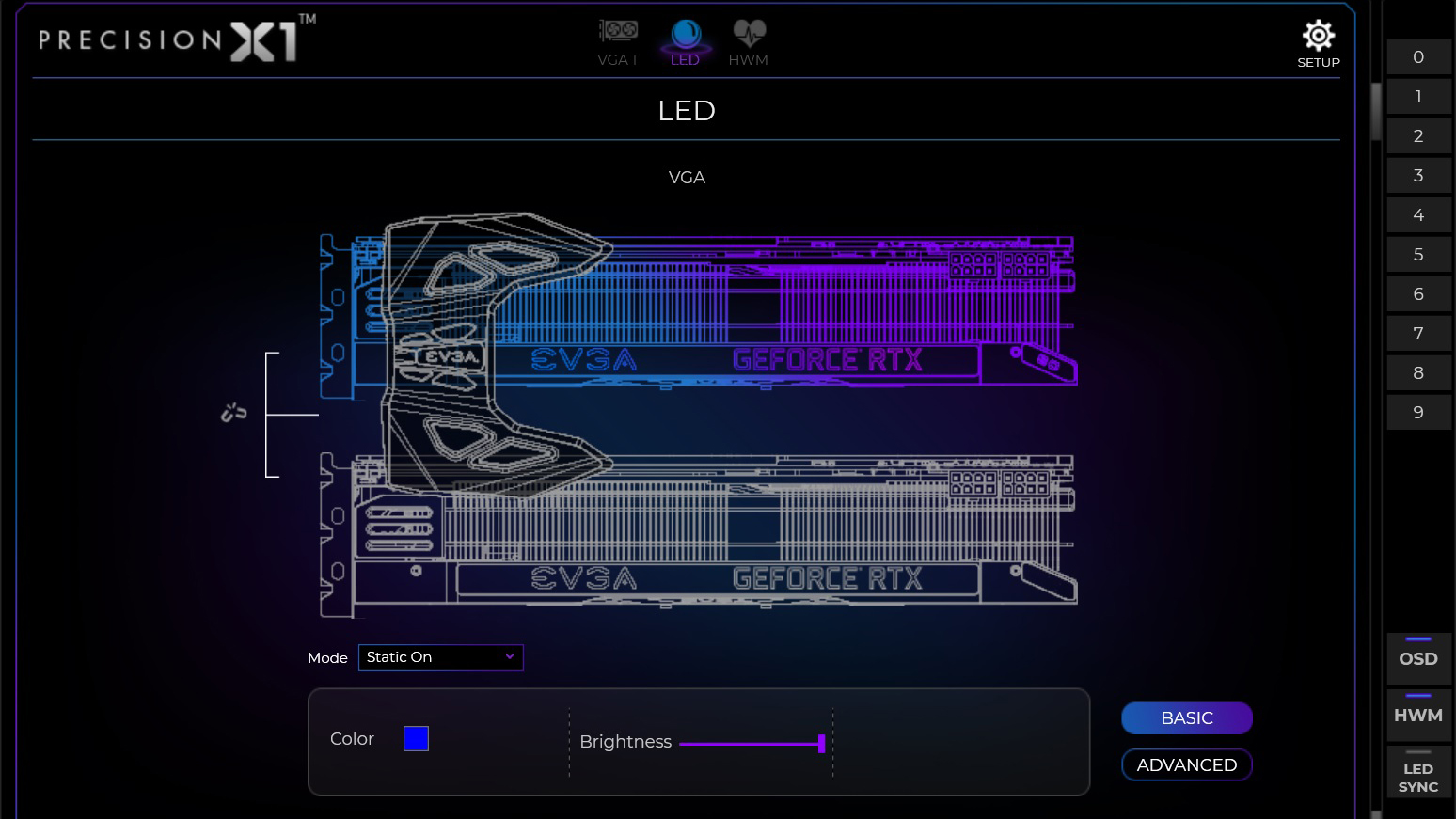Adjust the Brightness slider
Screen dimensions: 1456x819
point(752,744)
